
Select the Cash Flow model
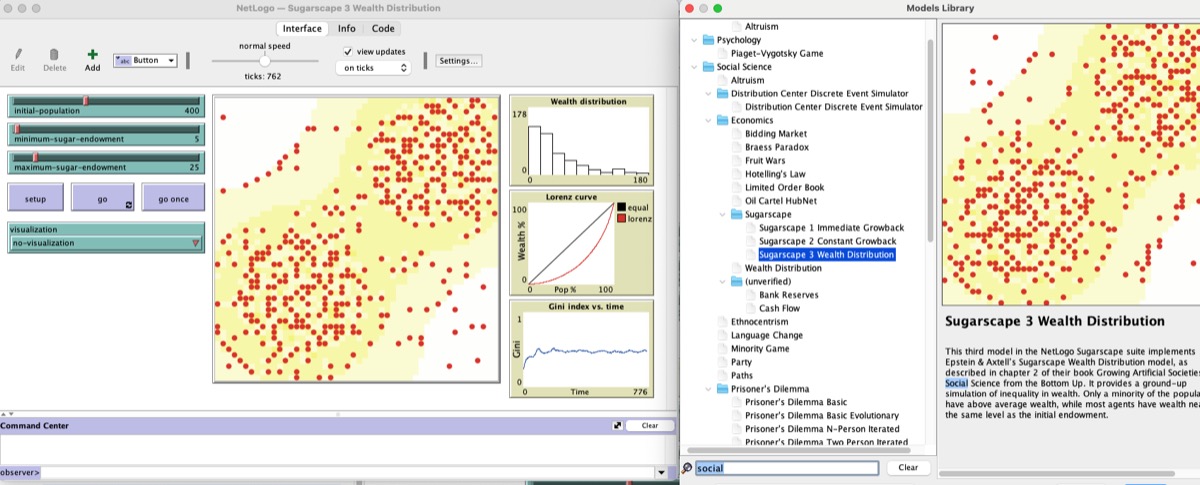coord(781,308)
